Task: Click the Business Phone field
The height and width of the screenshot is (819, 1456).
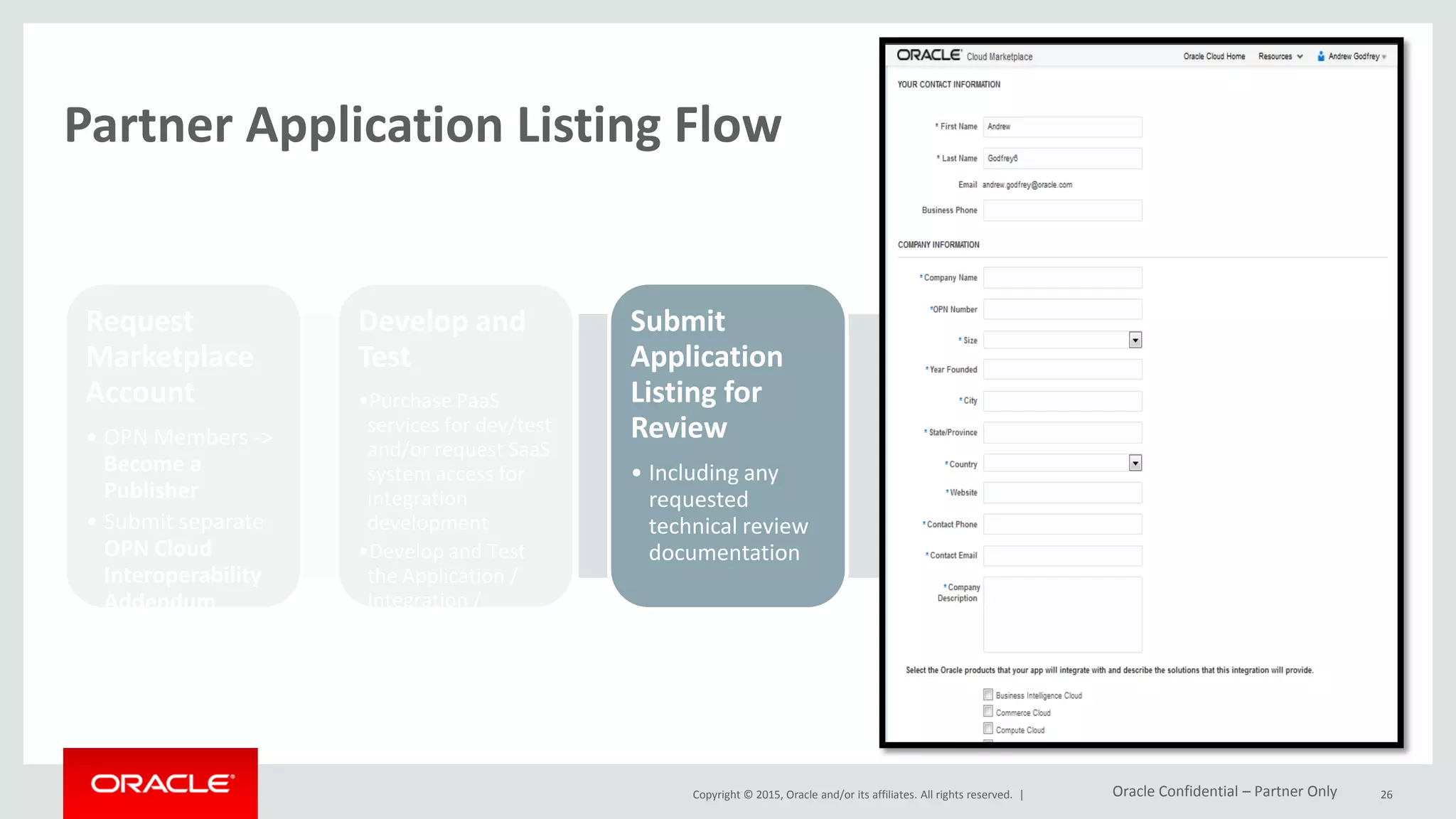Action: point(1063,210)
